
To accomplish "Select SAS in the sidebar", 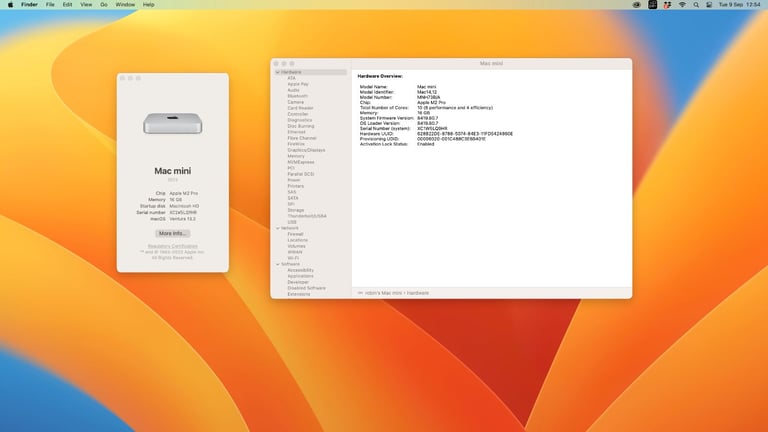I will point(291,192).
